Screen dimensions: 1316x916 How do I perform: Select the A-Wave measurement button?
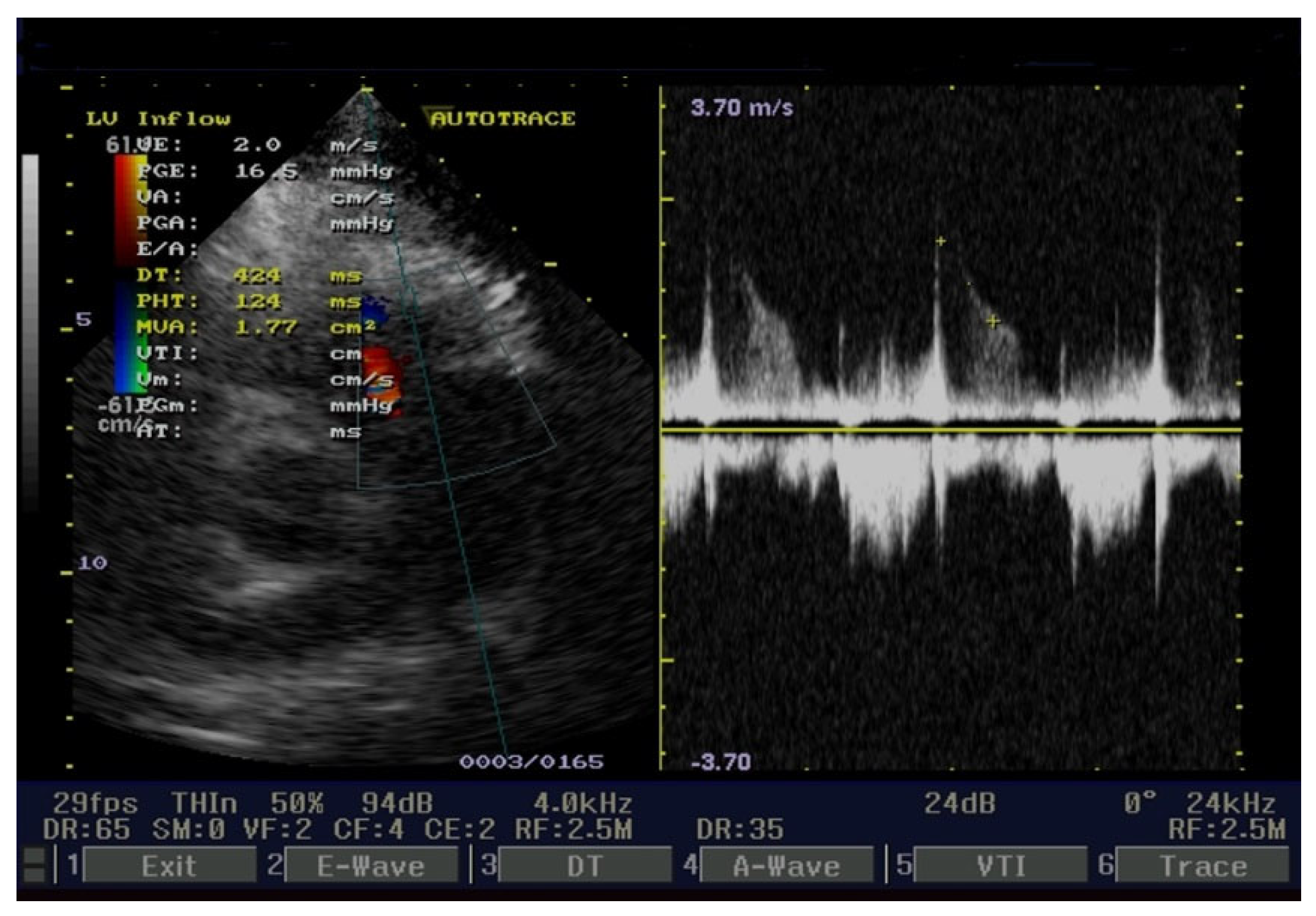(x=786, y=865)
